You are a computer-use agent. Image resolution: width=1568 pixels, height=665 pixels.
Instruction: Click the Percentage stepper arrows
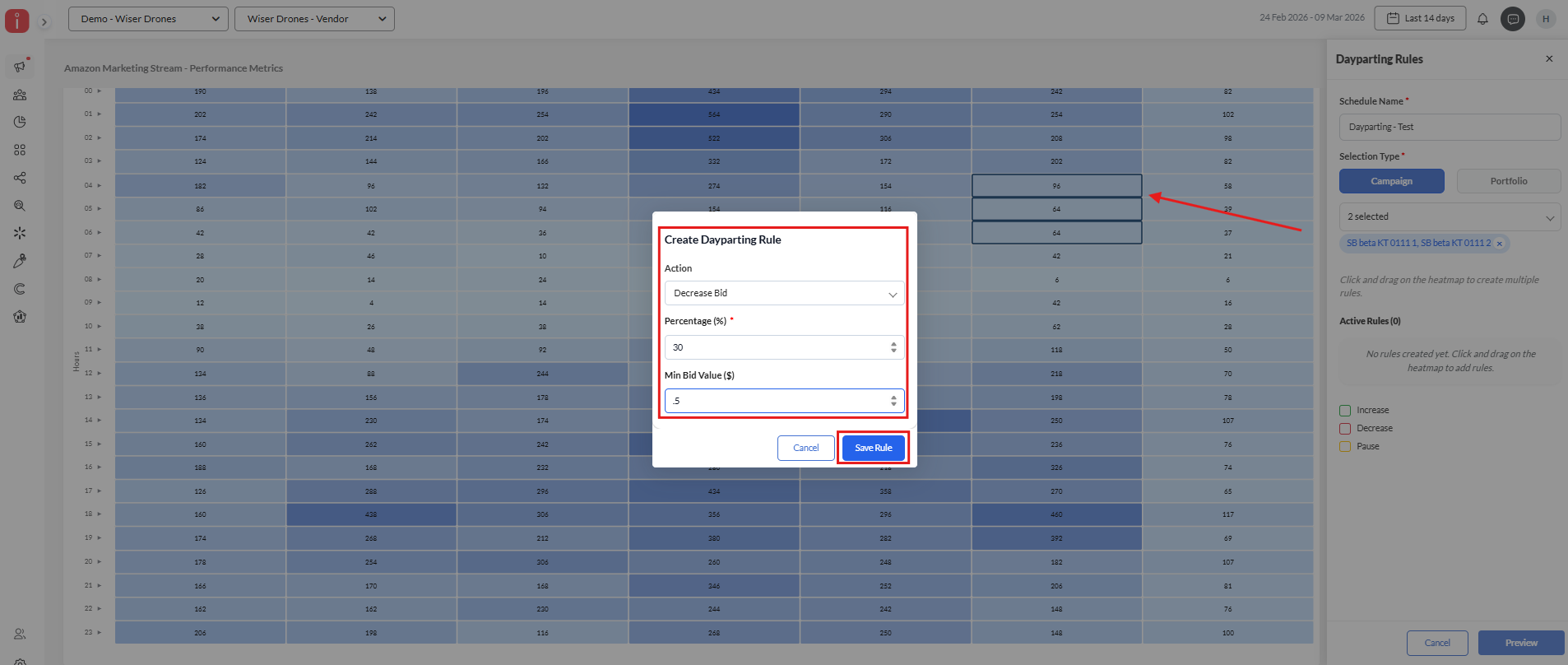(x=893, y=347)
